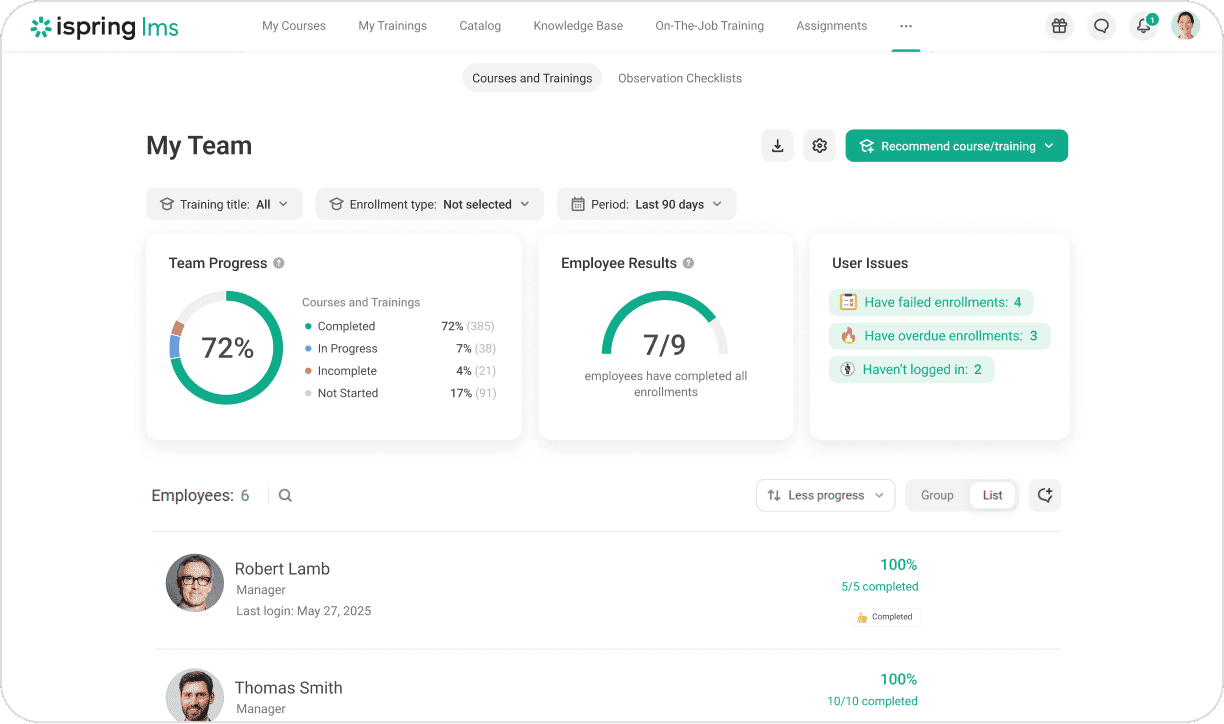Switch to Observation Checklists tab
This screenshot has width=1224, height=724.
click(680, 78)
